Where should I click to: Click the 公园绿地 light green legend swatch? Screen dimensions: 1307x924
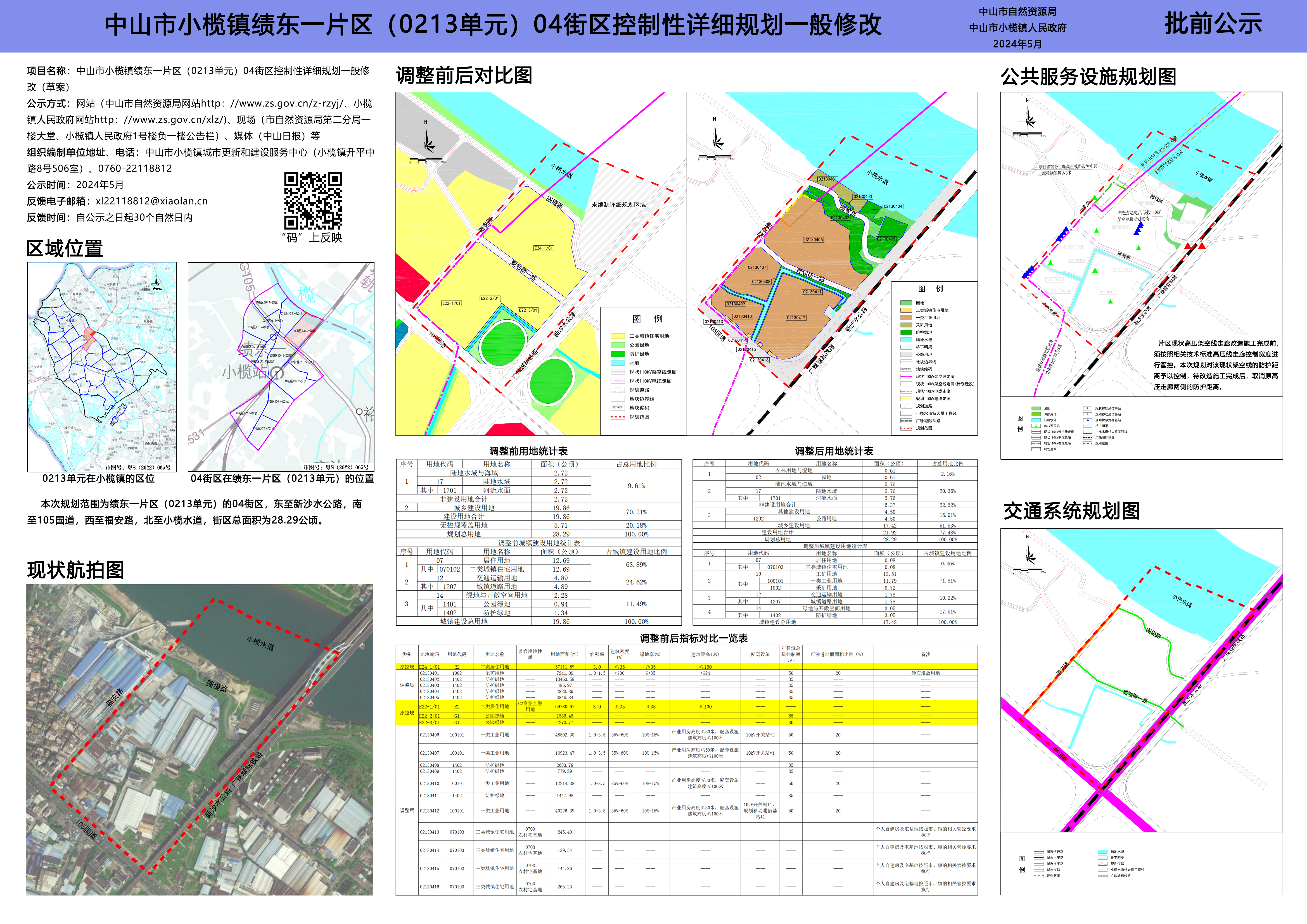(x=618, y=345)
